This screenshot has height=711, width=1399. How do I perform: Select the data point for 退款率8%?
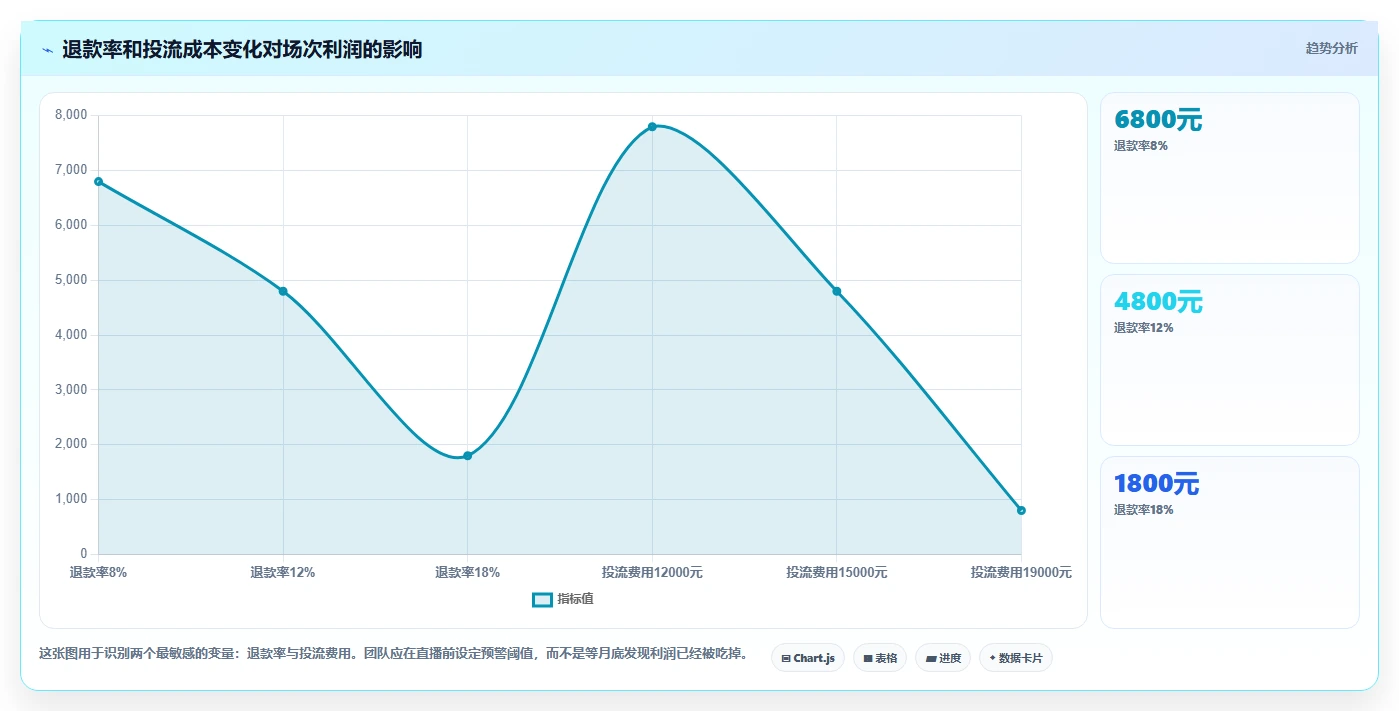click(x=99, y=181)
